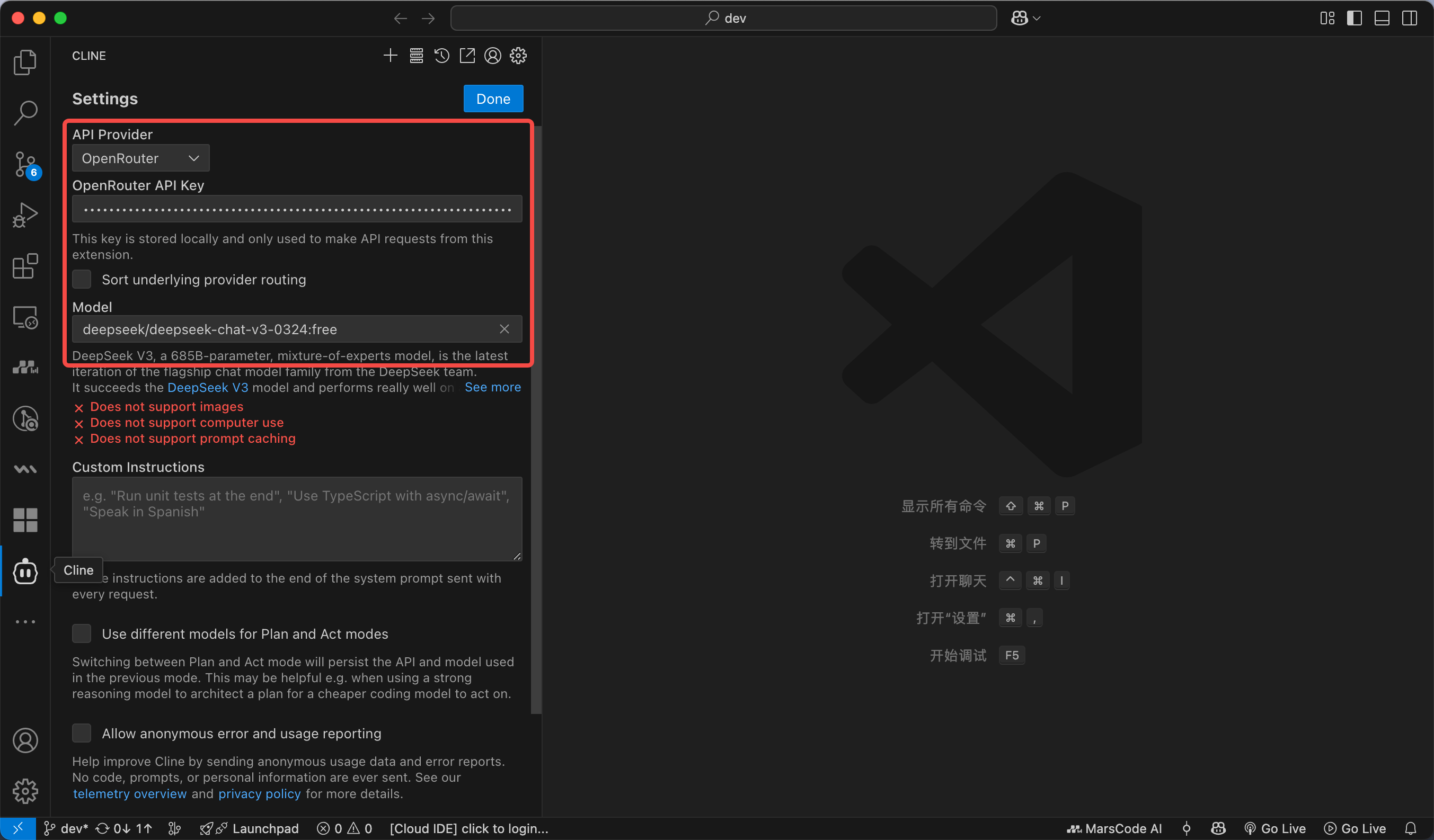Open Cline in editor popout icon
Viewport: 1434px width, 840px height.
(x=467, y=56)
